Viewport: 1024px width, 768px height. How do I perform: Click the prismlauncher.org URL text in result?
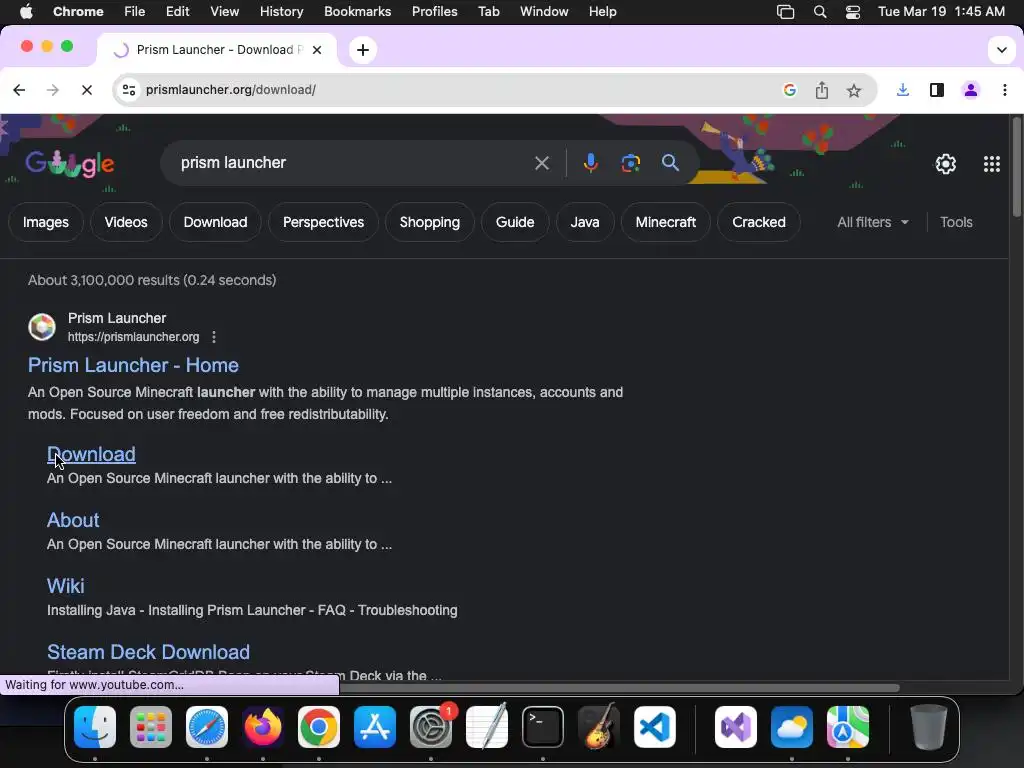point(133,337)
